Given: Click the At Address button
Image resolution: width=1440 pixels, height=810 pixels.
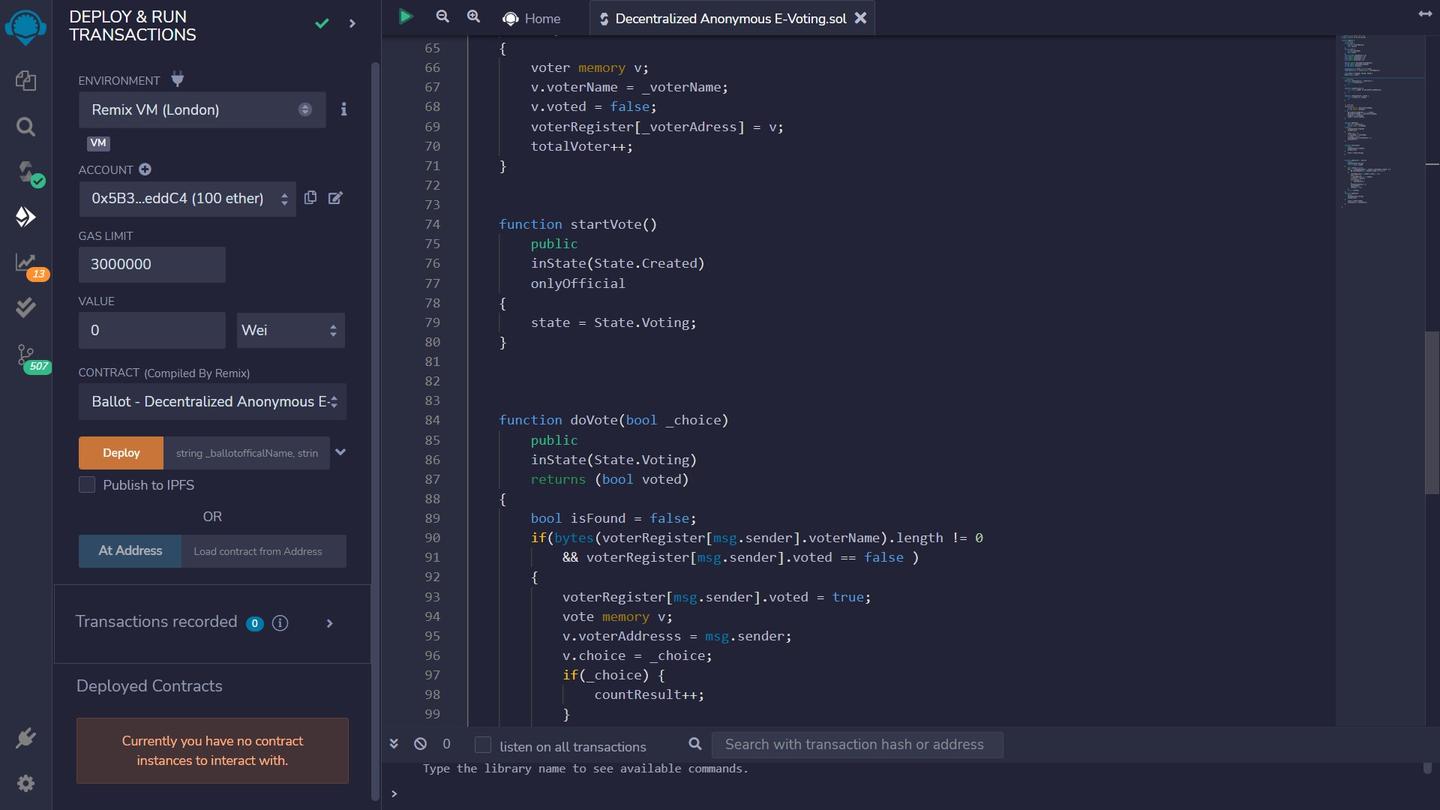Looking at the screenshot, I should [130, 551].
